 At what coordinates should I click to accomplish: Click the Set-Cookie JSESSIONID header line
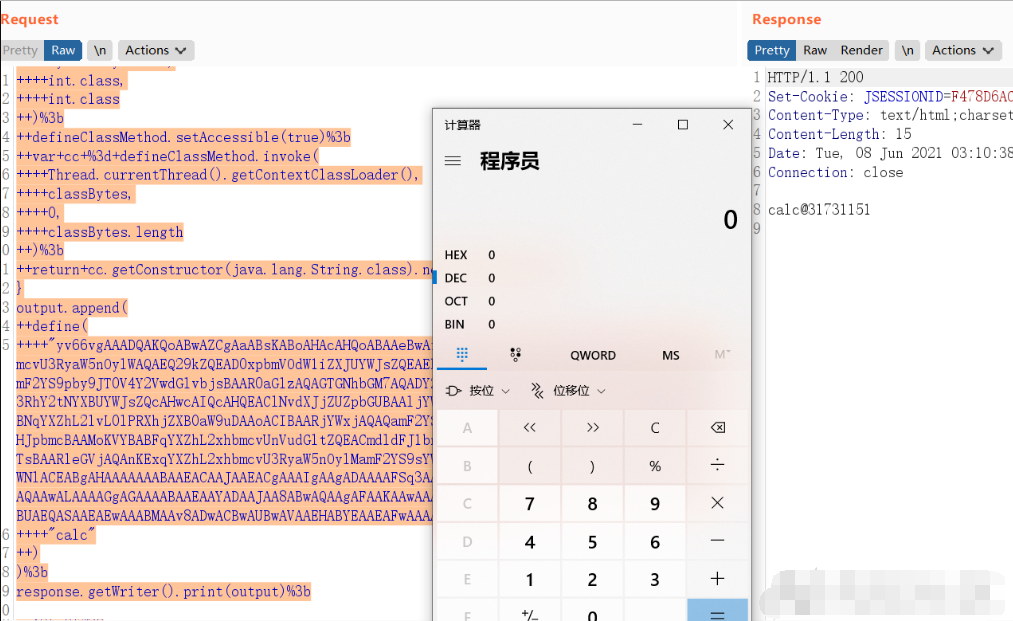coord(890,96)
